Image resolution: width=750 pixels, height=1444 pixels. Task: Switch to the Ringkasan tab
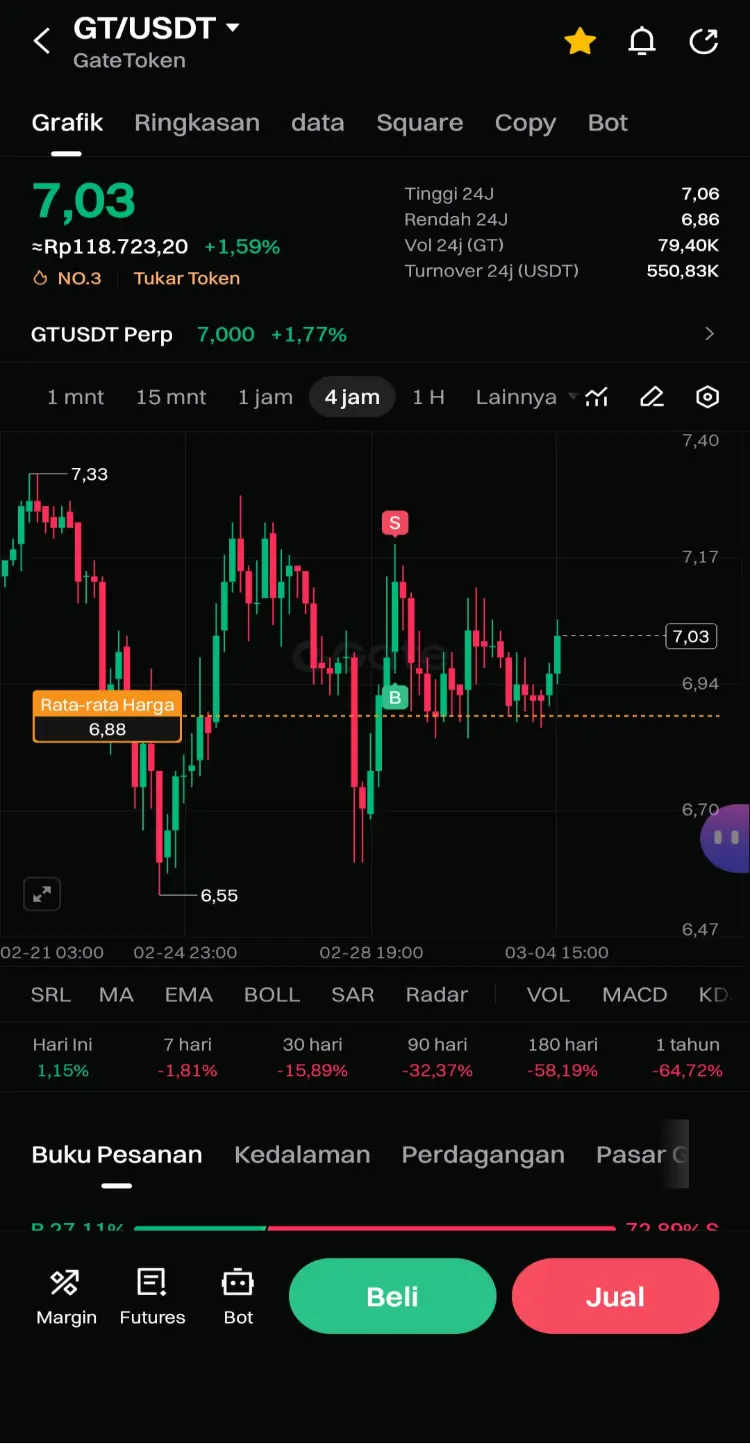197,123
